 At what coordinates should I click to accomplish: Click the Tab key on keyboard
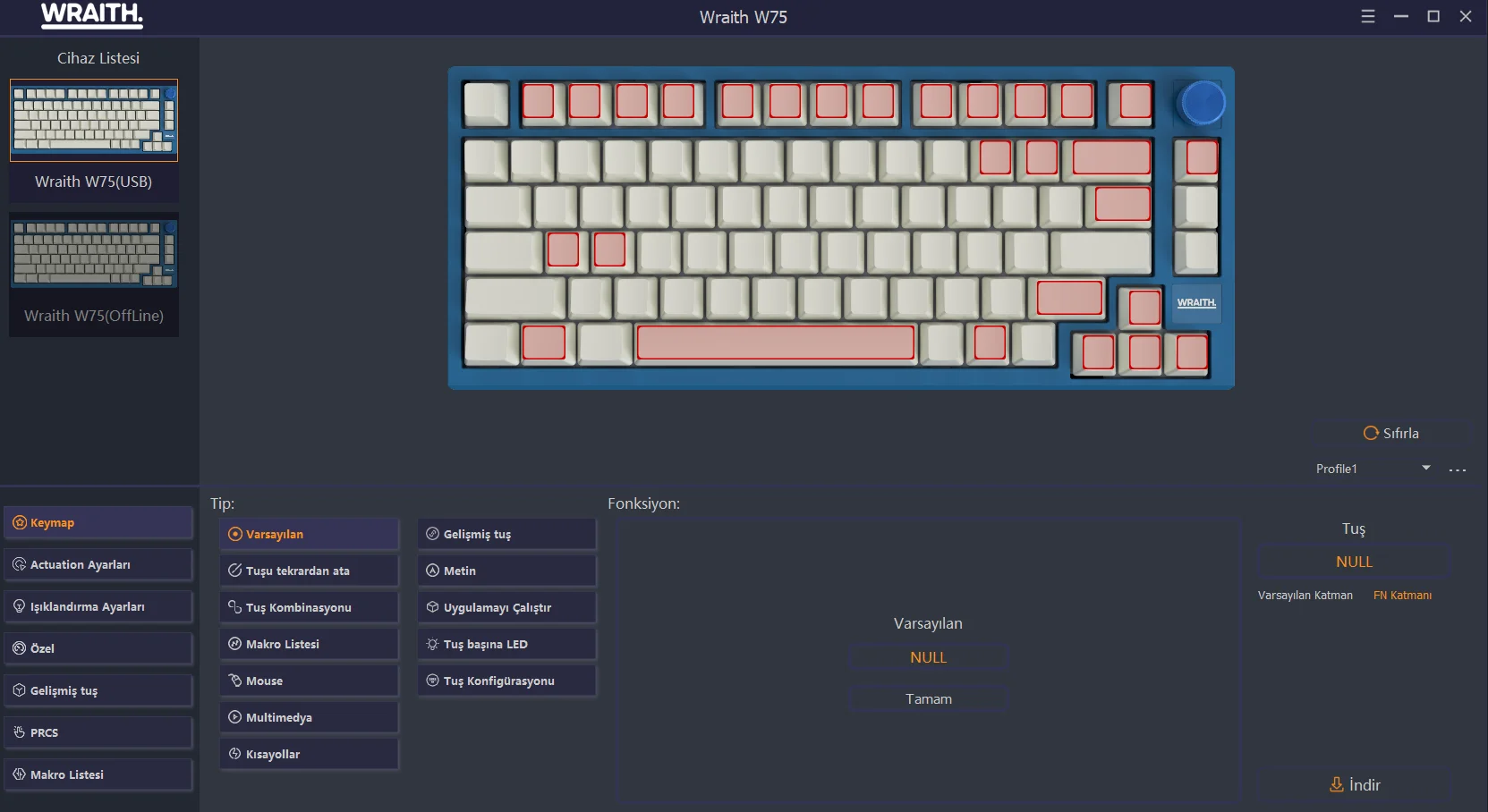click(497, 205)
